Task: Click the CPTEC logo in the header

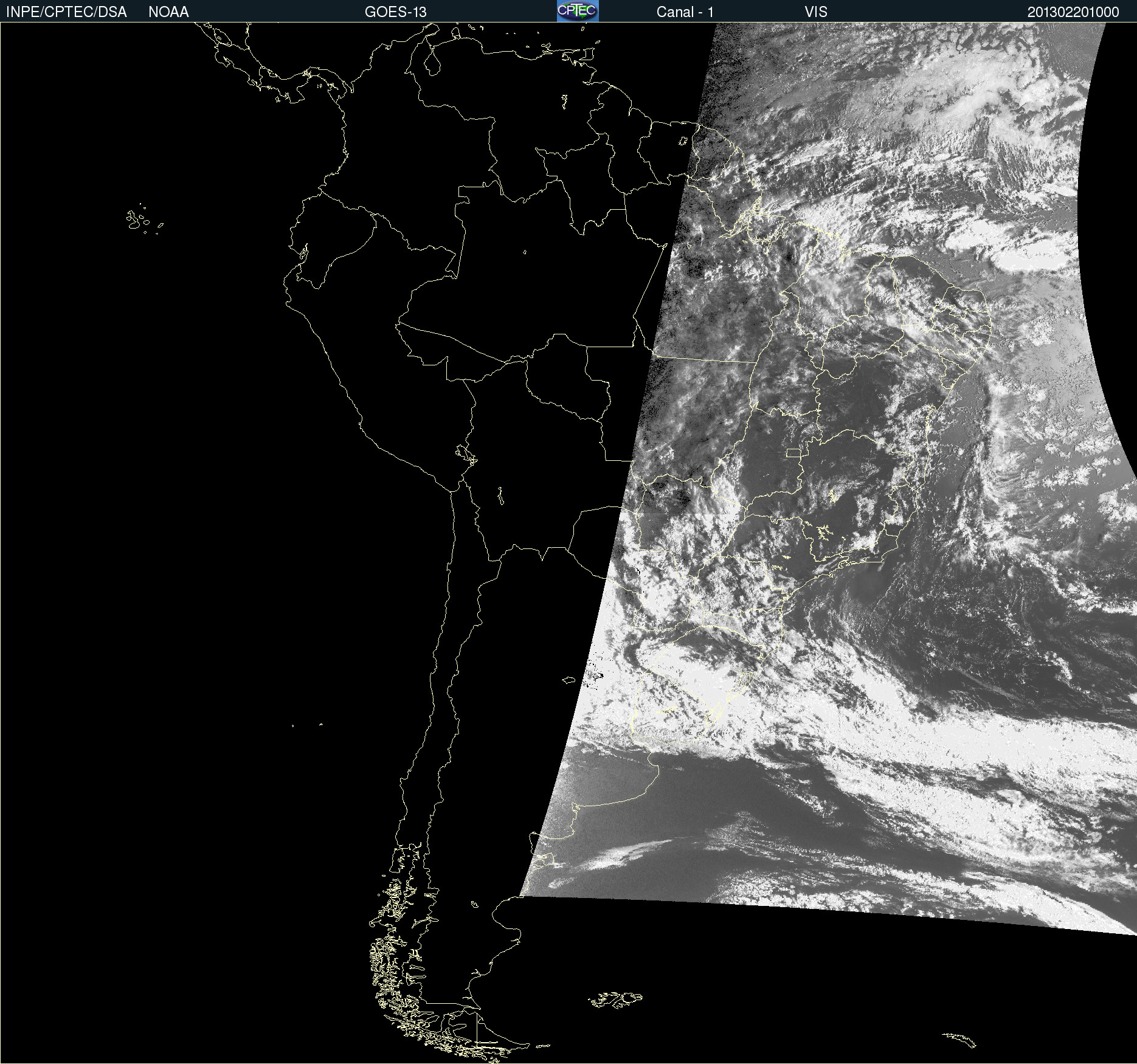Action: coord(578,11)
